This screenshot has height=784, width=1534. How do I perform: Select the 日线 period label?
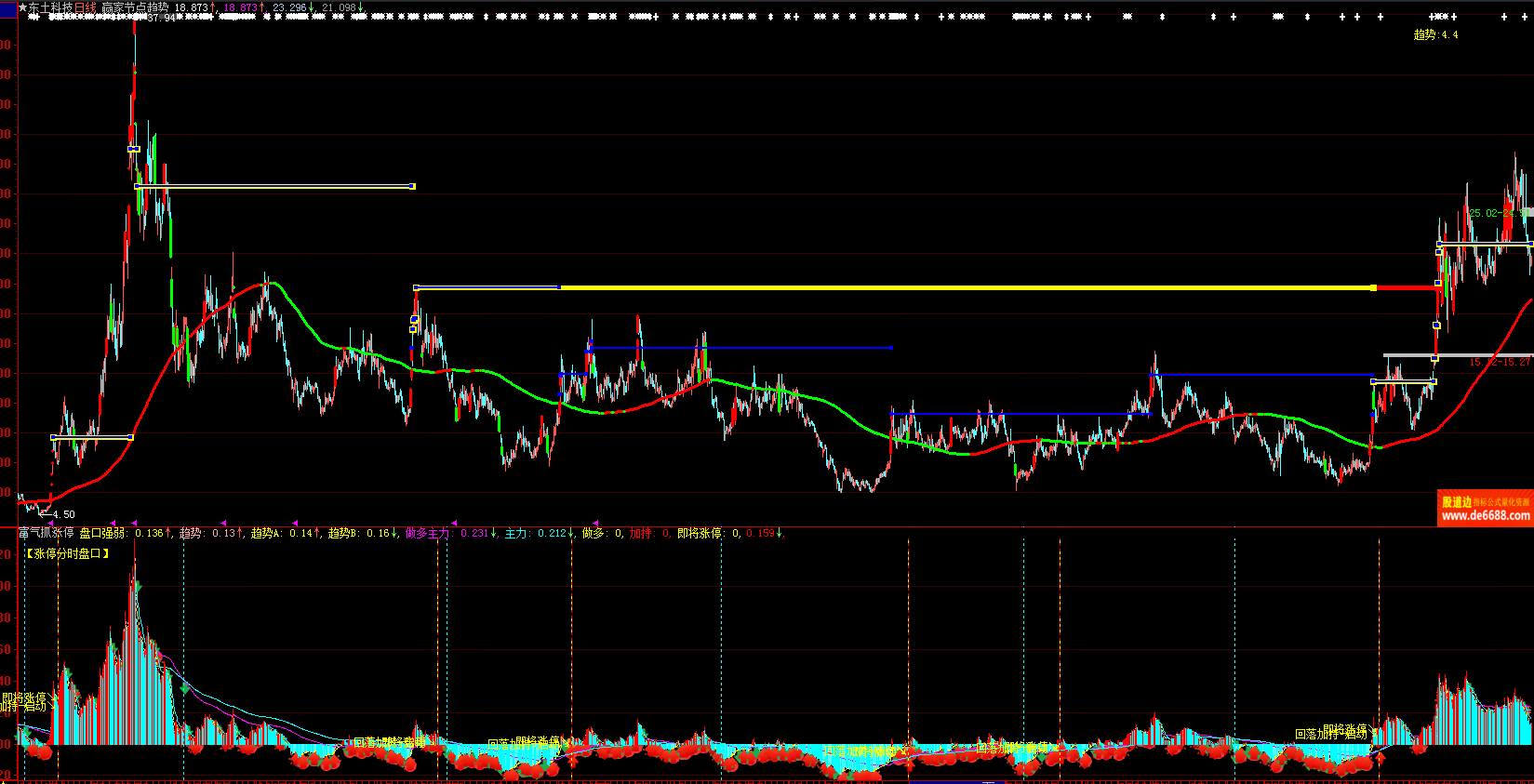pos(85,7)
